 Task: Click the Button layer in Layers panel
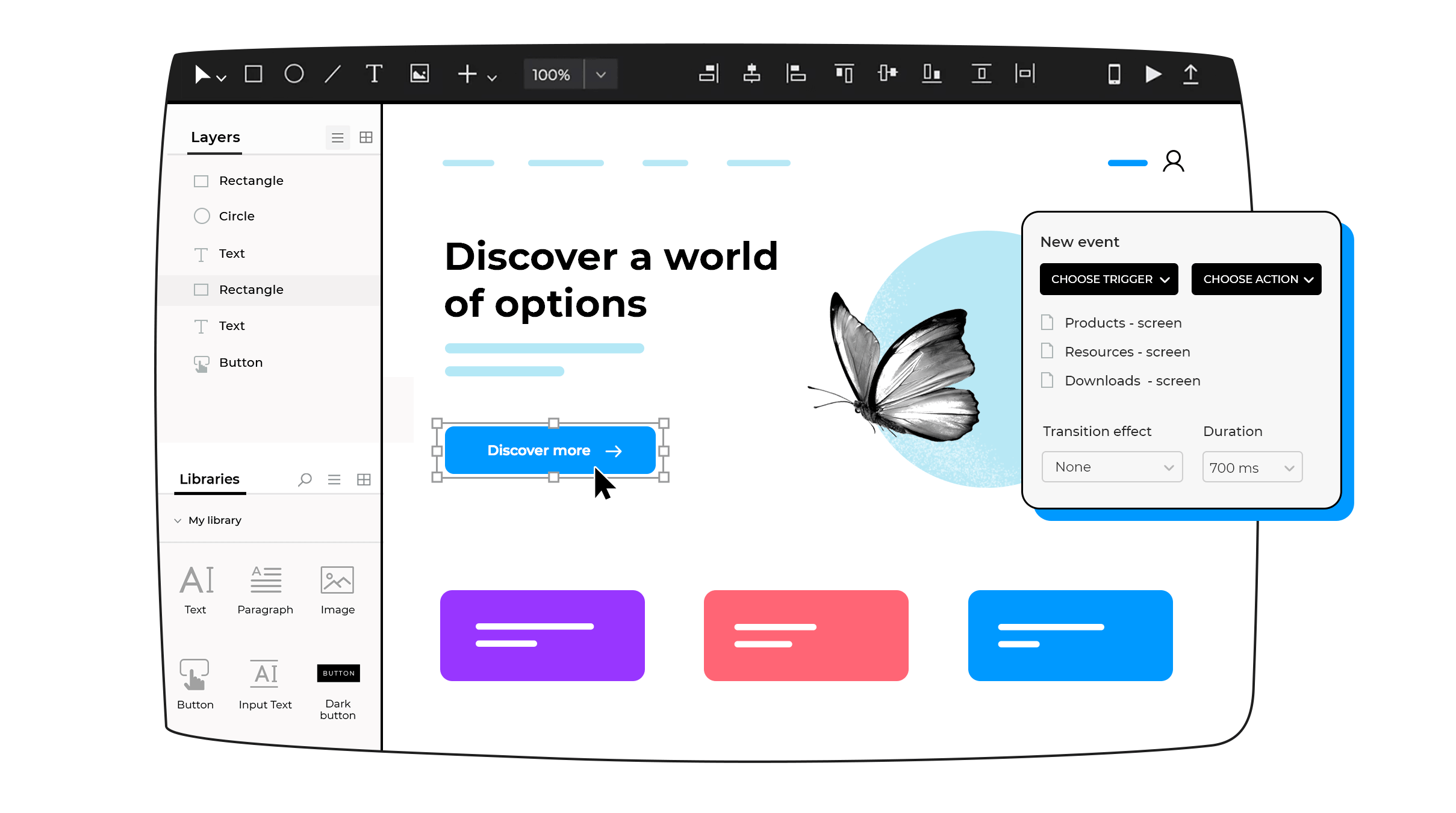pos(241,362)
